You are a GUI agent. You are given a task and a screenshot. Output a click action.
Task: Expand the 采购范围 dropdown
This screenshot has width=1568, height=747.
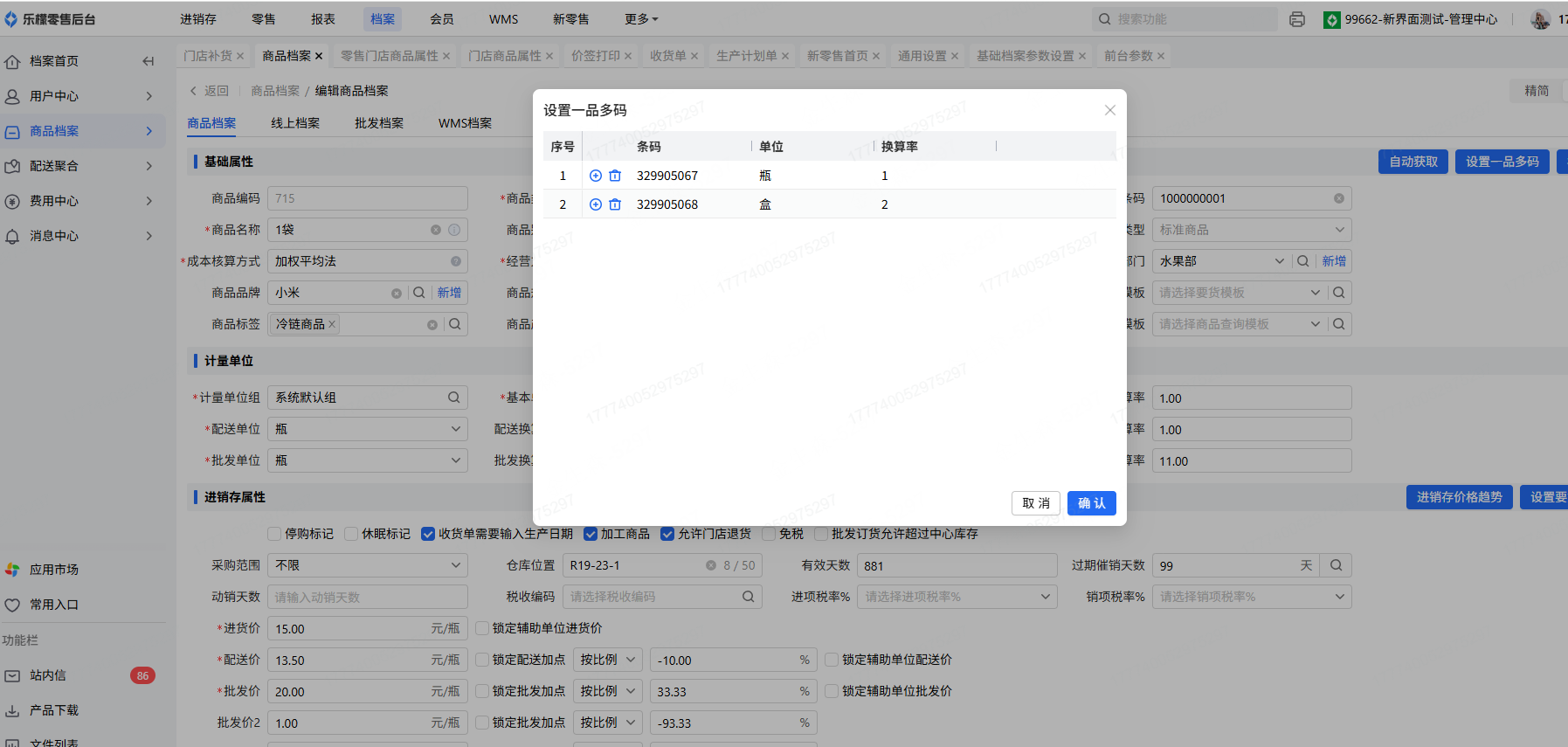tap(367, 565)
